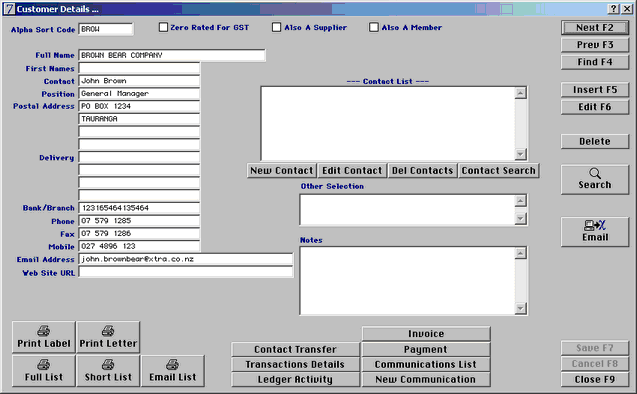Click the printer icon on Print Label
Viewport: 637px width, 394px height.
pyautogui.click(x=43, y=331)
